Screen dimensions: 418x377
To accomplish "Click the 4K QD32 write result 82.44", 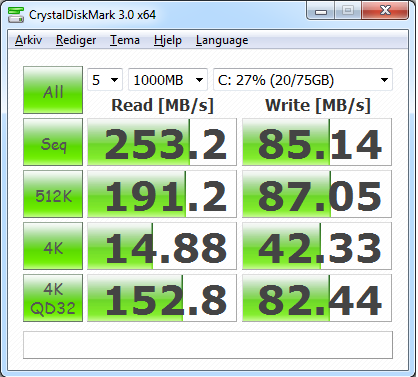I will pyautogui.click(x=317, y=298).
